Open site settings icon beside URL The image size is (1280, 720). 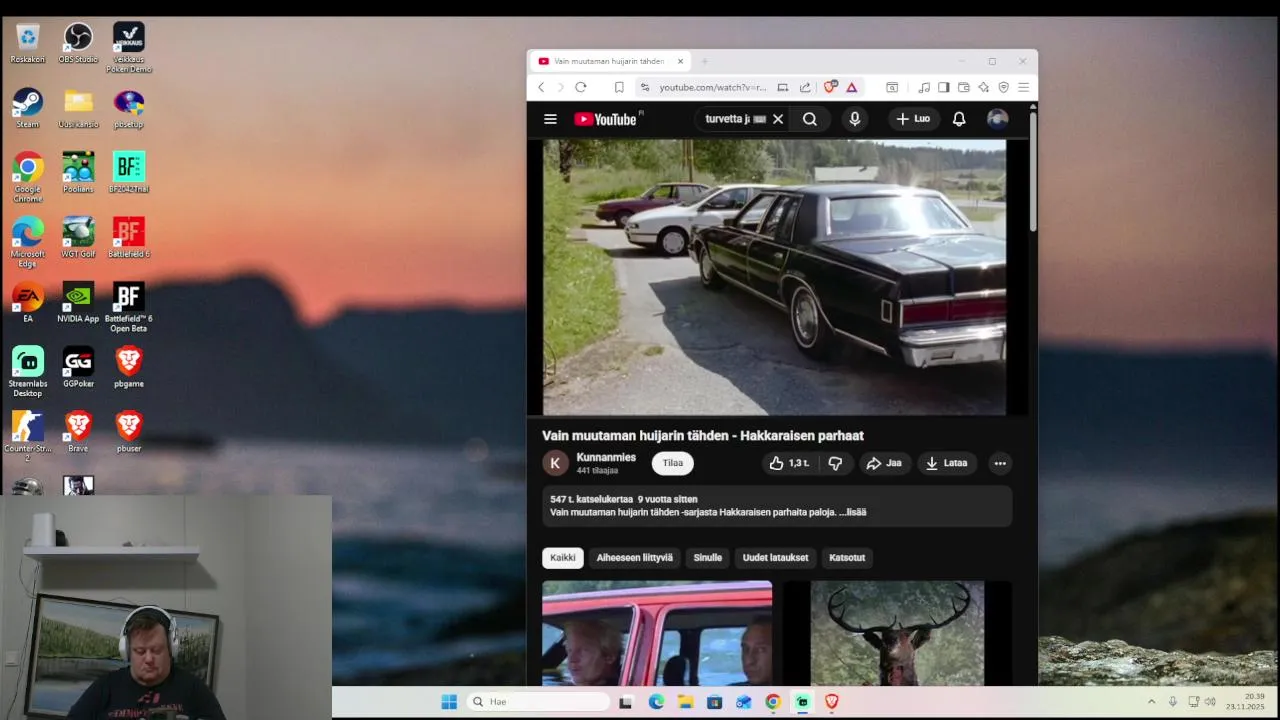[645, 87]
